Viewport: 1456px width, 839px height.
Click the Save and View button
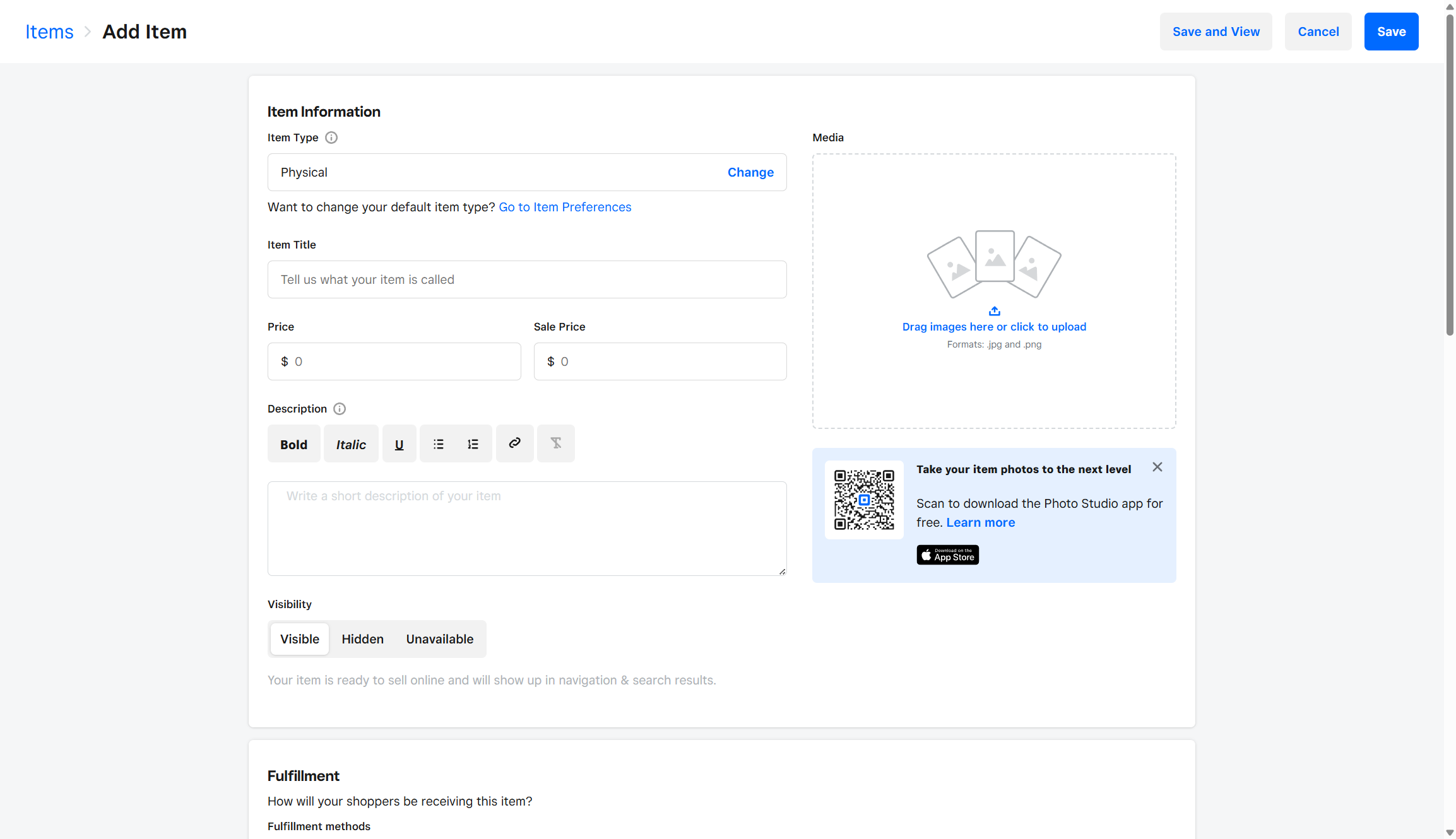point(1216,31)
